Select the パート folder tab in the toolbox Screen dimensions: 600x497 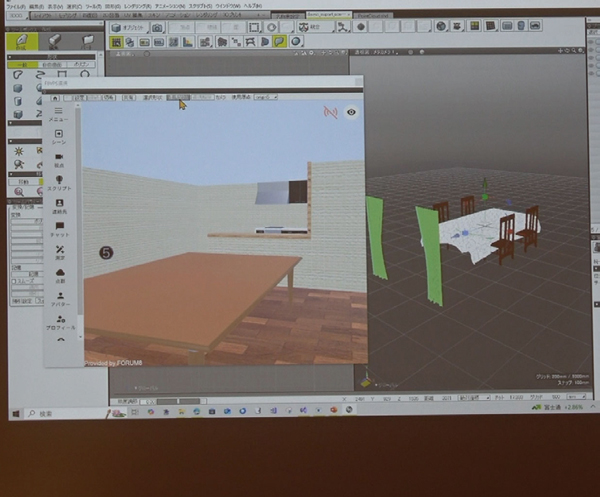(x=87, y=42)
